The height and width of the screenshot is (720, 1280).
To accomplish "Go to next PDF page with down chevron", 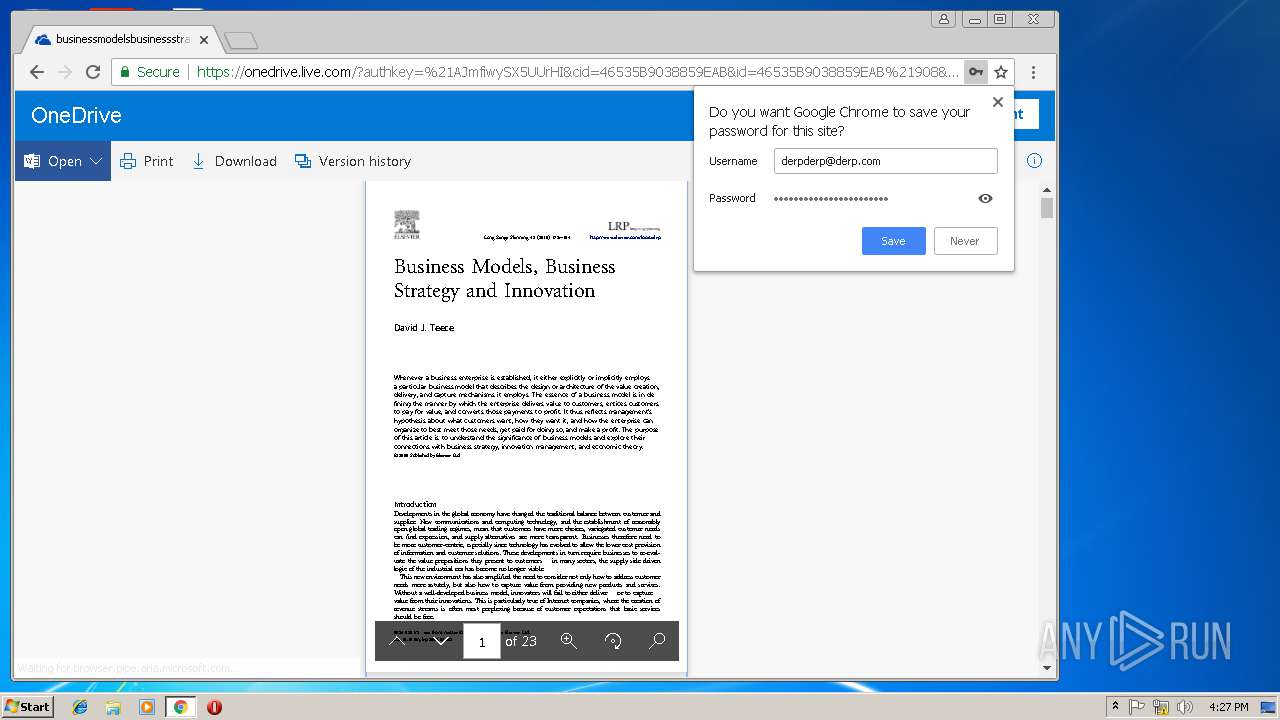I will (441, 641).
